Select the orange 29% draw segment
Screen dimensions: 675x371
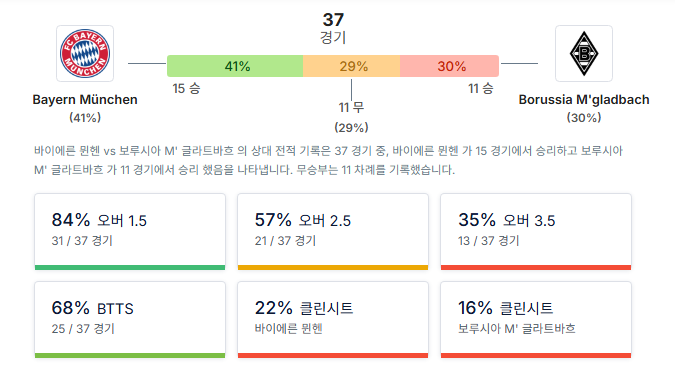pos(351,66)
